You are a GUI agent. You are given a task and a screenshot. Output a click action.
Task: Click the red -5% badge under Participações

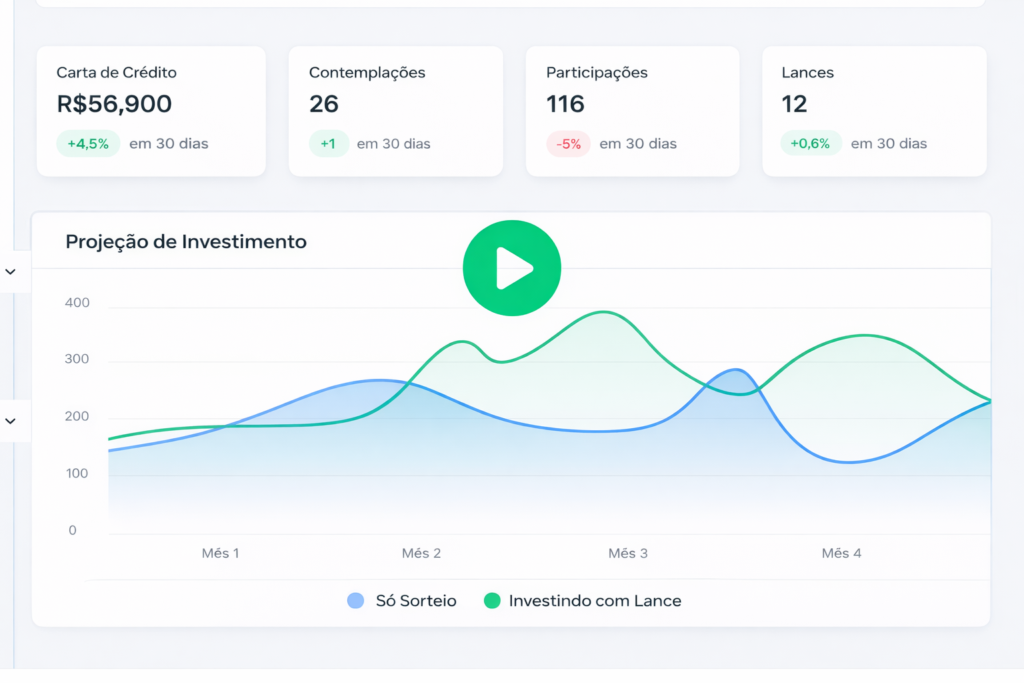(x=568, y=143)
